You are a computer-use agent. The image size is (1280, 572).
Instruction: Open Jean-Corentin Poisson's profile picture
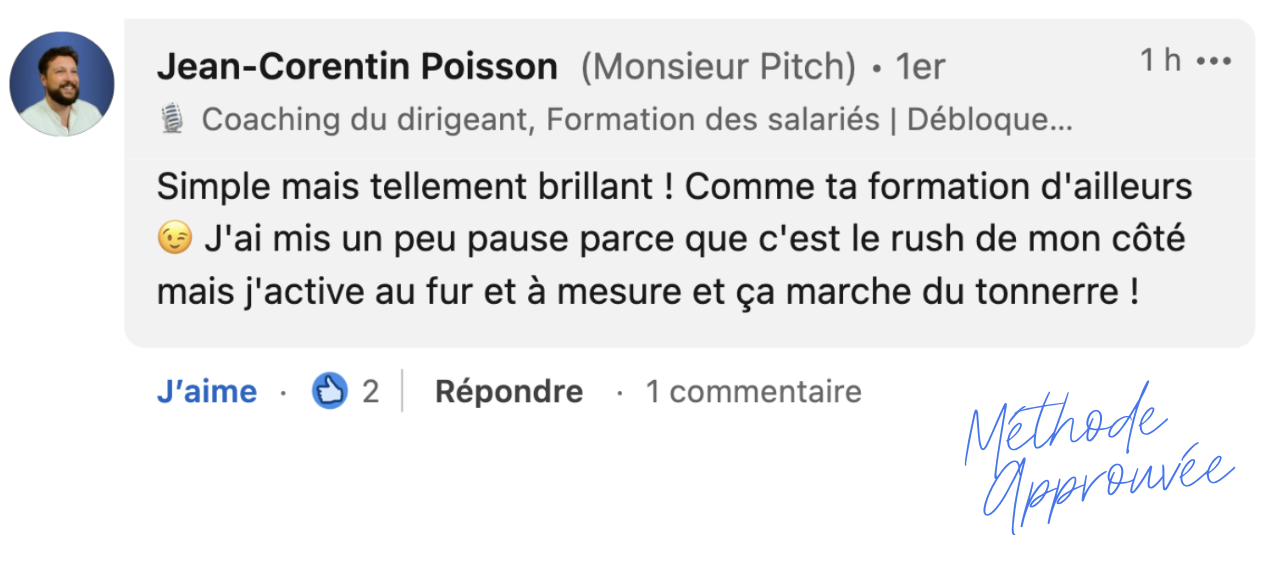coord(61,84)
